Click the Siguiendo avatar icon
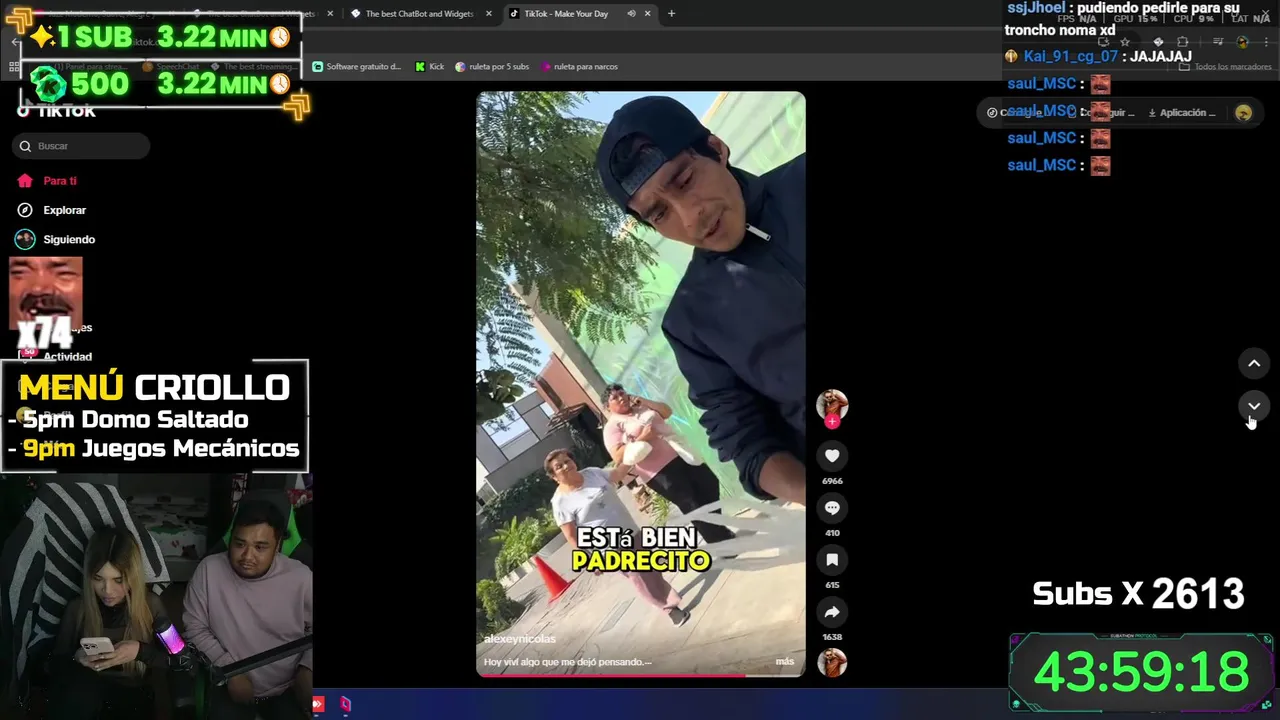Screen dimensions: 1280x720 point(25,239)
